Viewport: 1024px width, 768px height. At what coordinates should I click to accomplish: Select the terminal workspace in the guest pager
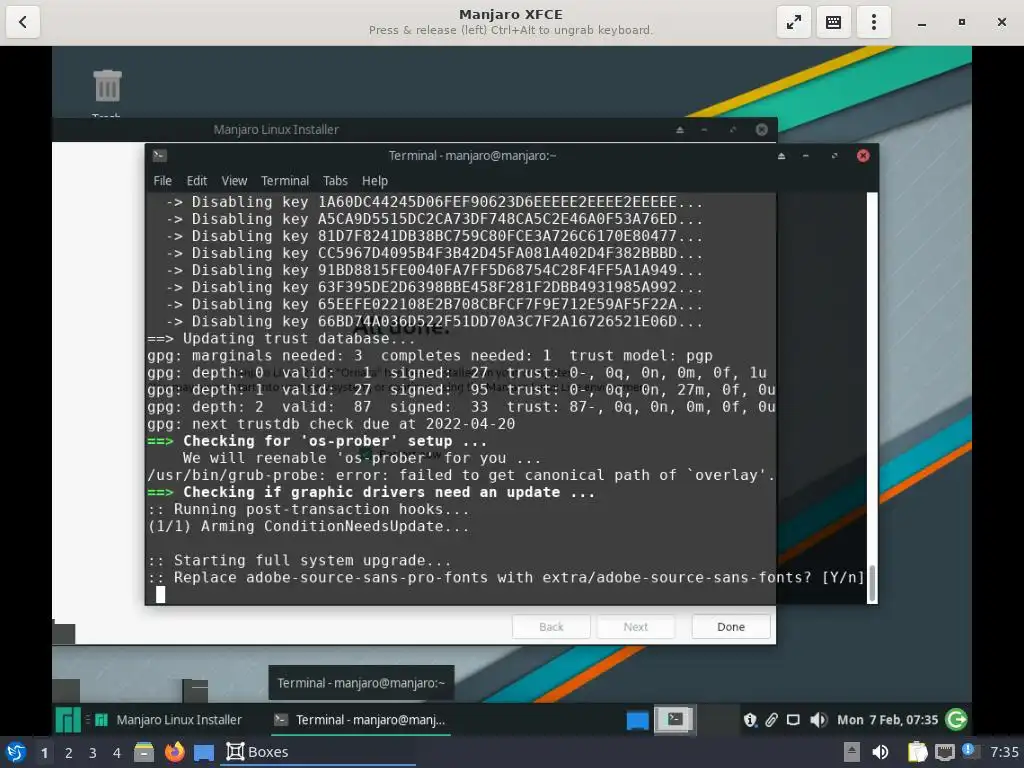pos(675,720)
